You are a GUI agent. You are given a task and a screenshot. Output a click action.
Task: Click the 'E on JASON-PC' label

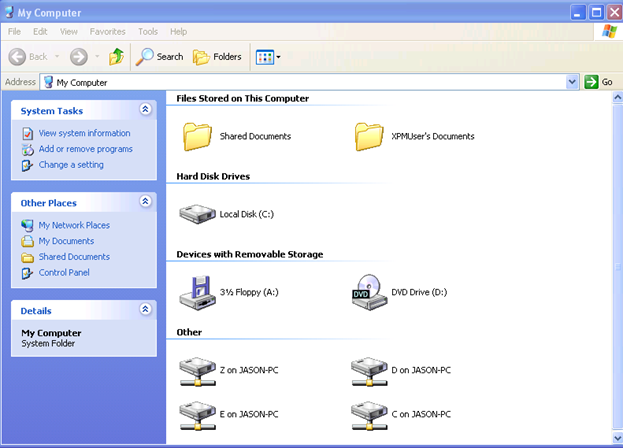(249, 414)
